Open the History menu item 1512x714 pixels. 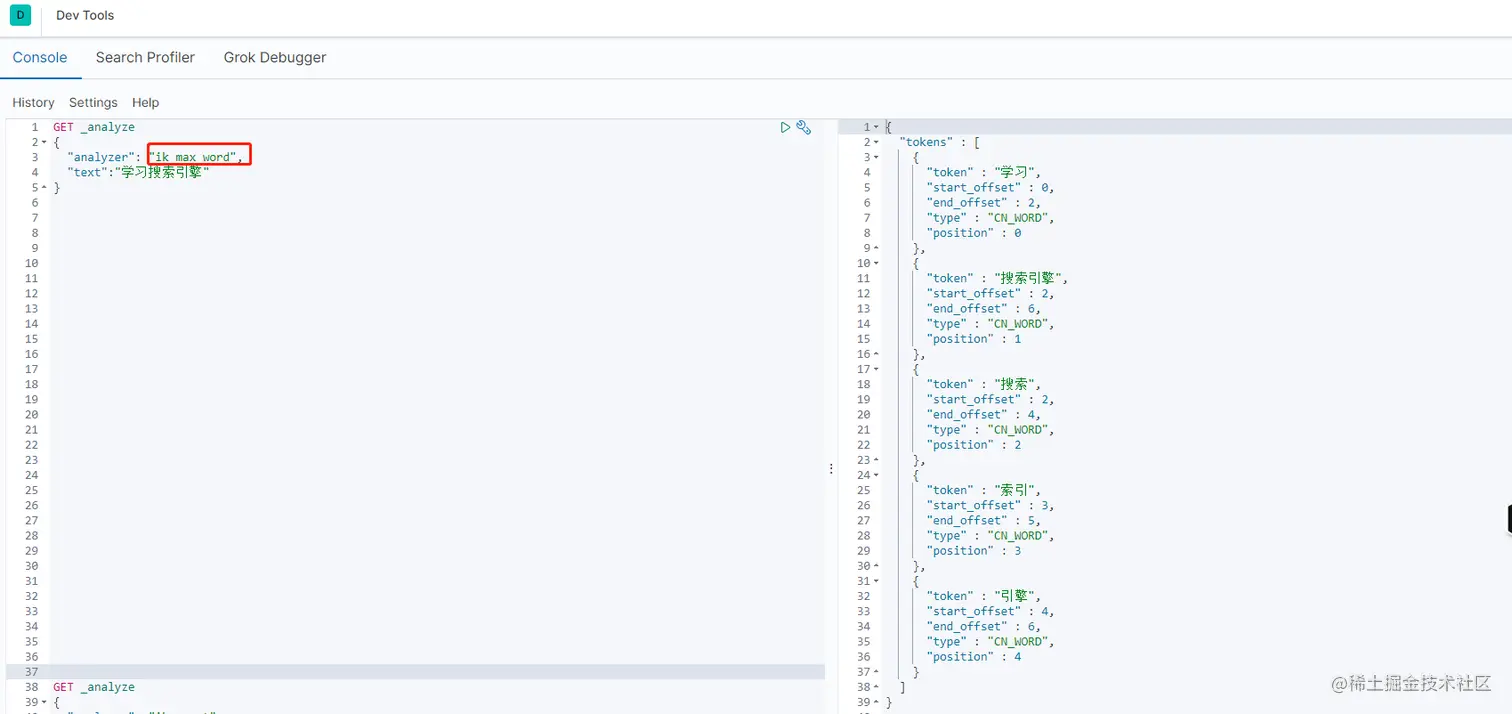pos(33,102)
